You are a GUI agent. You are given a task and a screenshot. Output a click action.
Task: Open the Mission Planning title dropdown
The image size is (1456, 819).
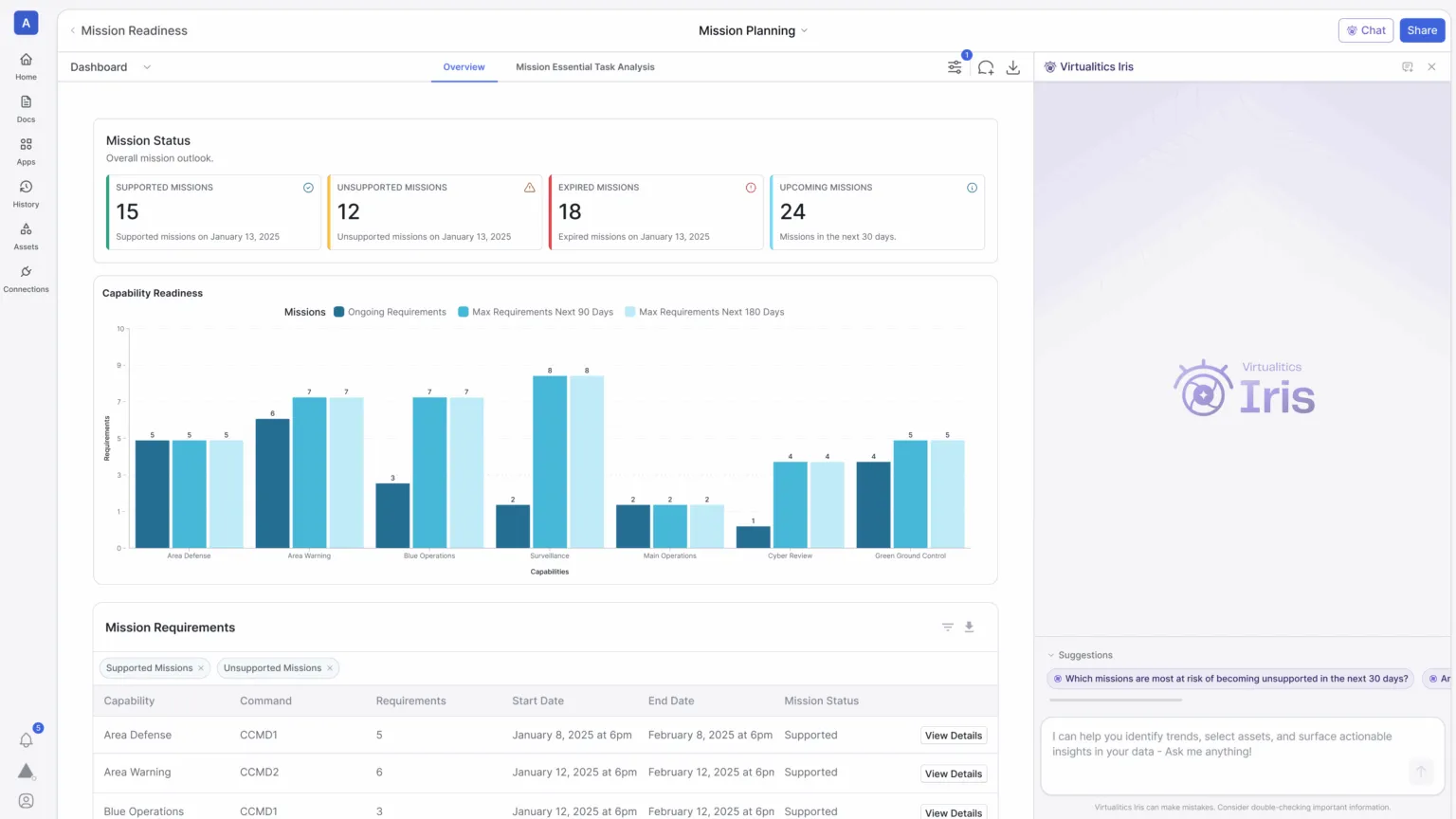pyautogui.click(x=804, y=30)
